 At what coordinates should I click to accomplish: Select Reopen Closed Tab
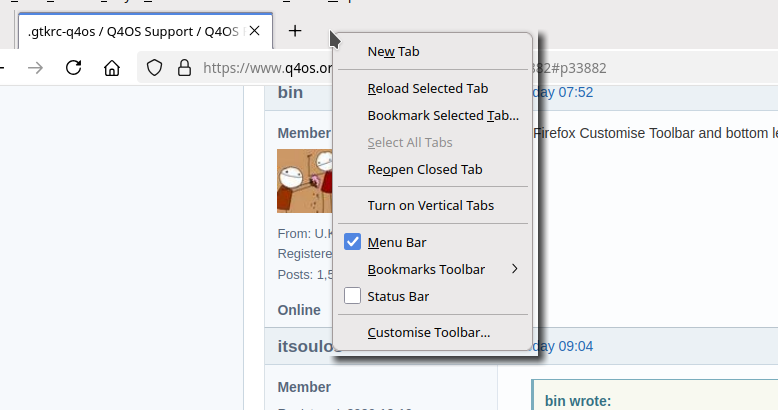424,169
